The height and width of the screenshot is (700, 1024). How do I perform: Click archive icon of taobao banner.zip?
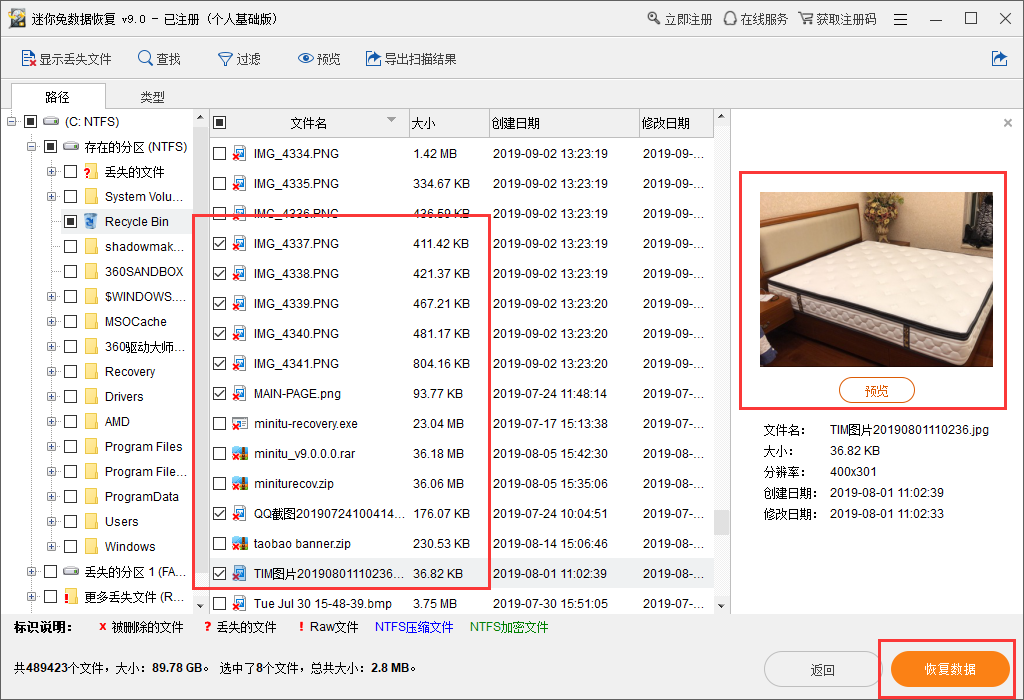pos(240,544)
